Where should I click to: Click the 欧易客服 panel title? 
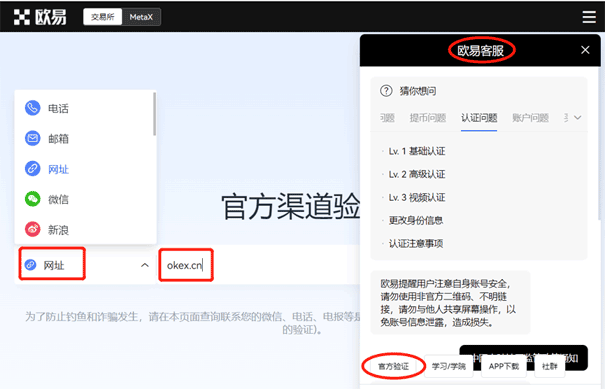480,50
